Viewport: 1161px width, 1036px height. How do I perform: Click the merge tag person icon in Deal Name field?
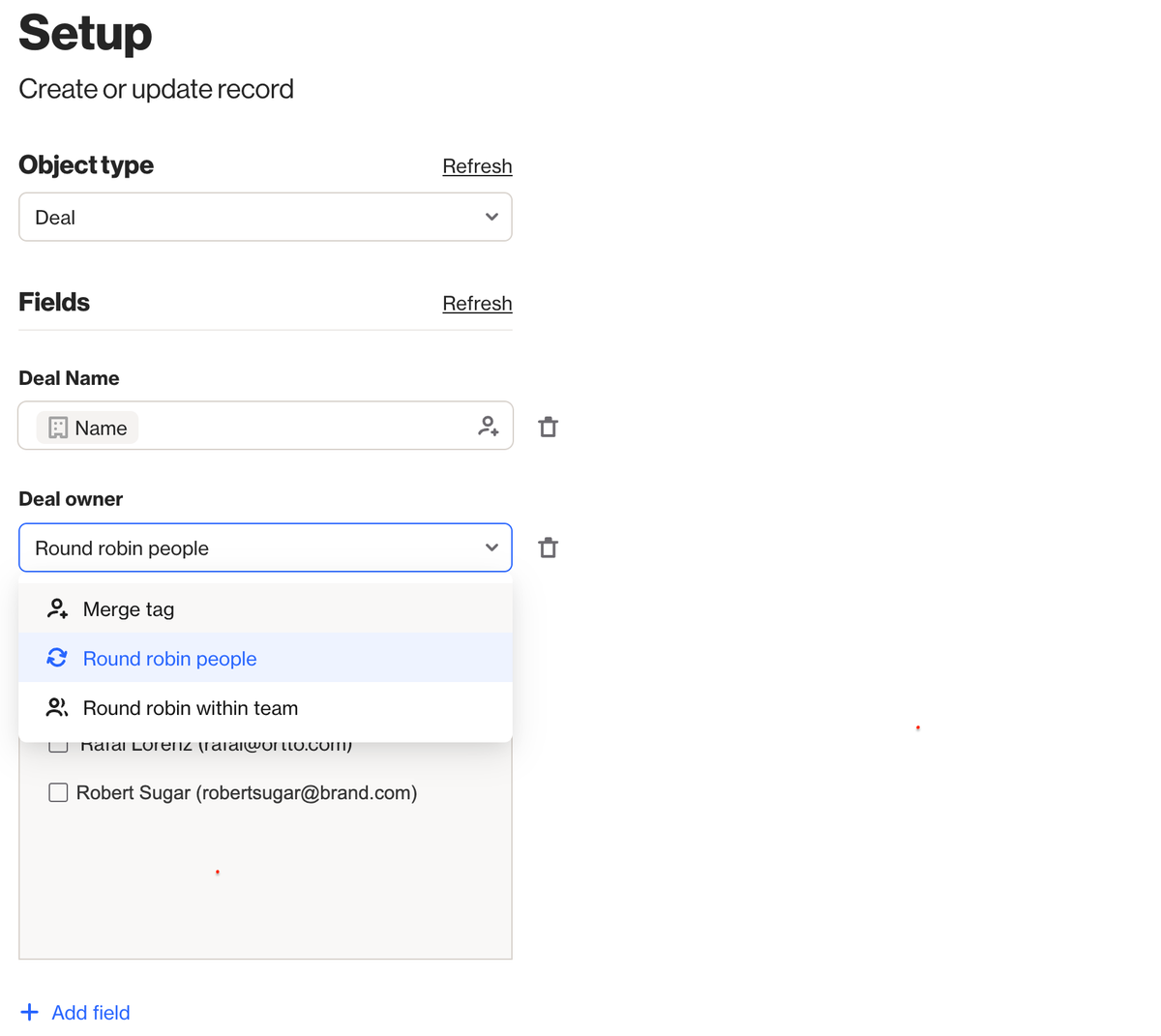[489, 426]
